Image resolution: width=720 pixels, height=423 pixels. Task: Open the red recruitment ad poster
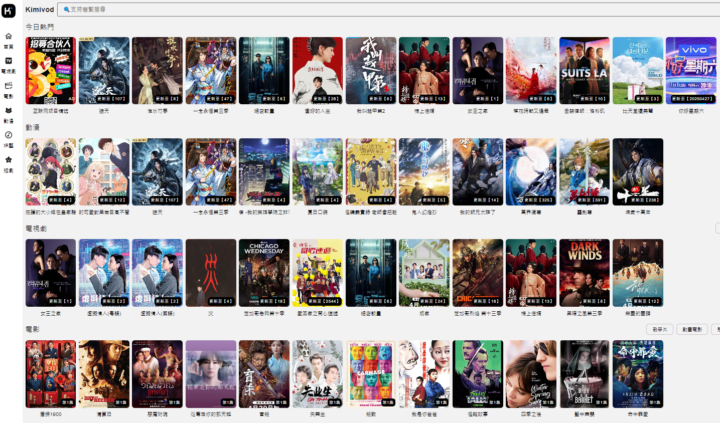pos(50,69)
